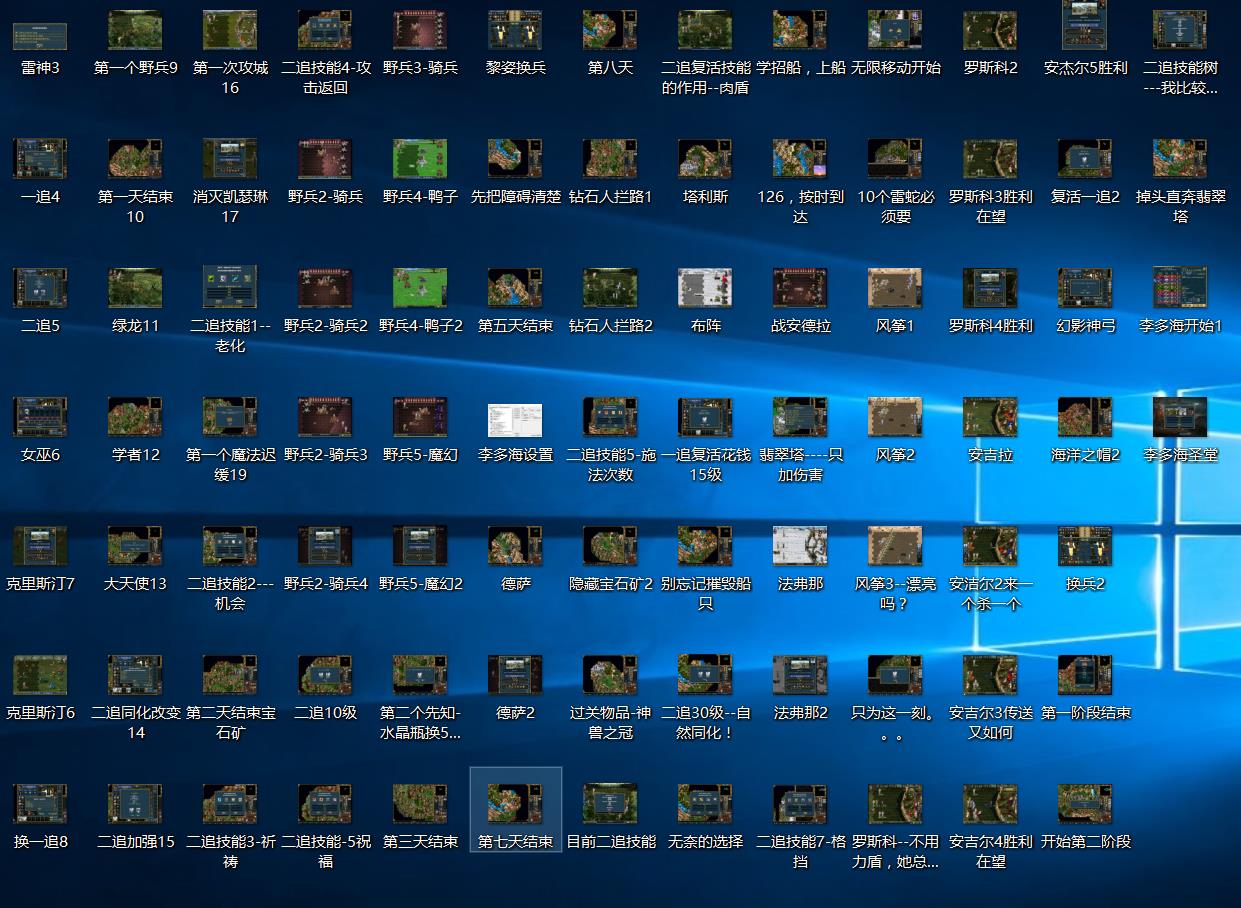Select the 学招船，上船 file

[800, 32]
